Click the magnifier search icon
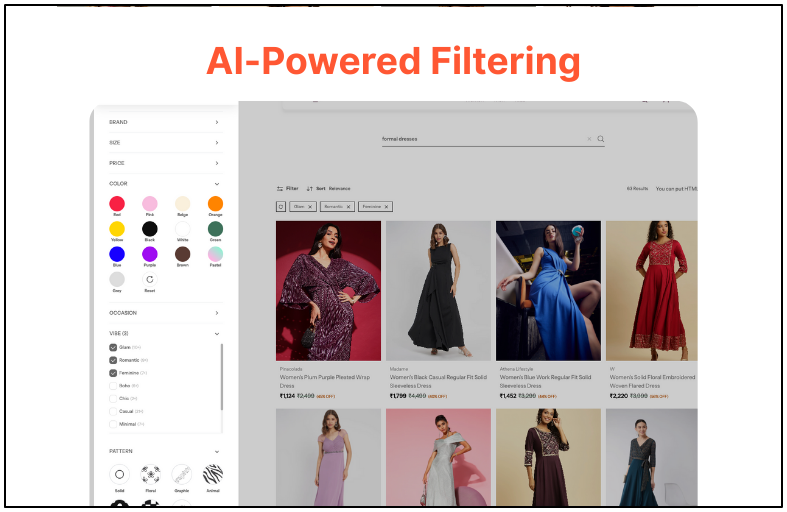Viewport: 787px width, 512px height. [x=600, y=139]
